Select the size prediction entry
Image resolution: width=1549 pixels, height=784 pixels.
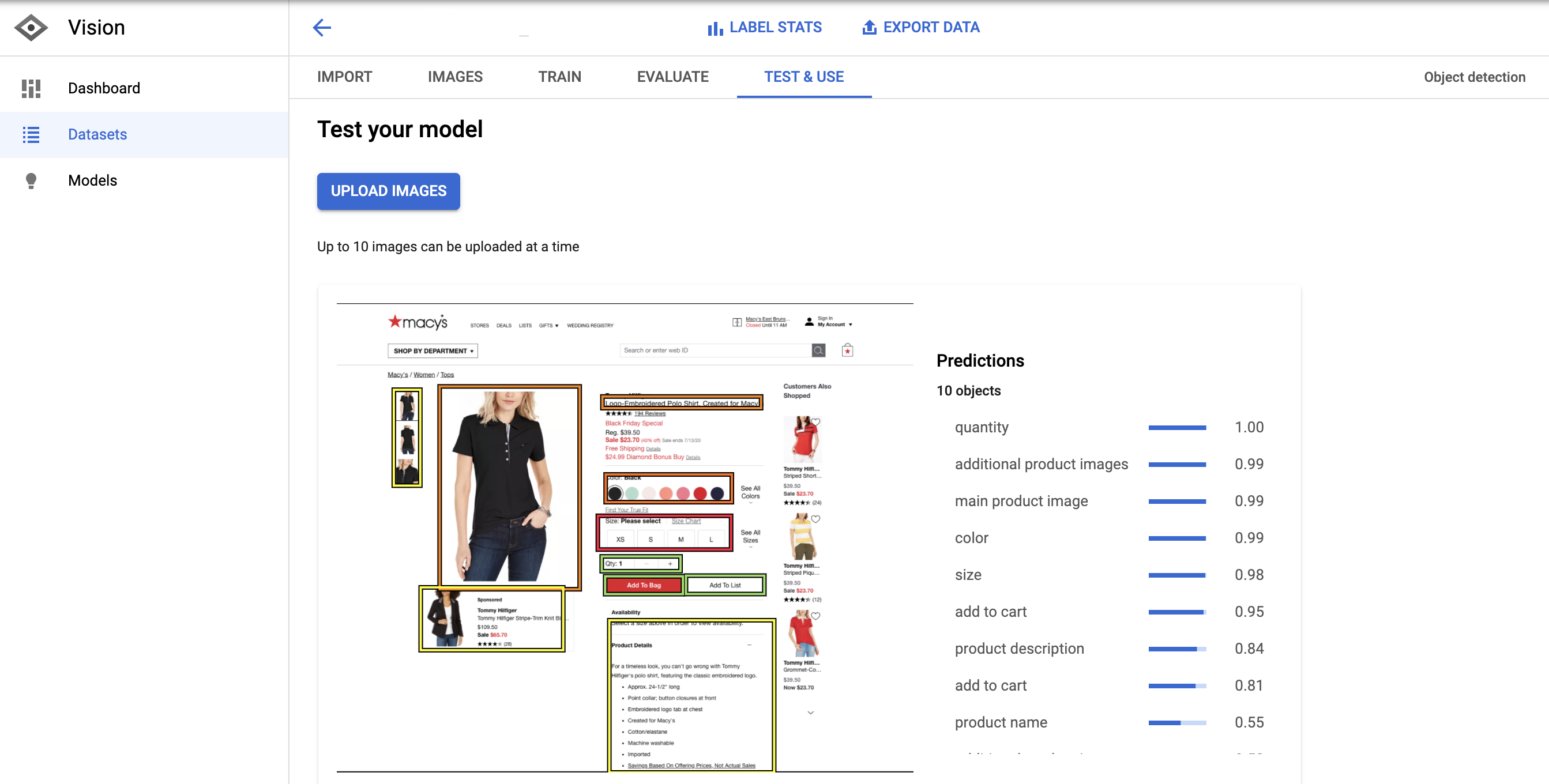[968, 575]
